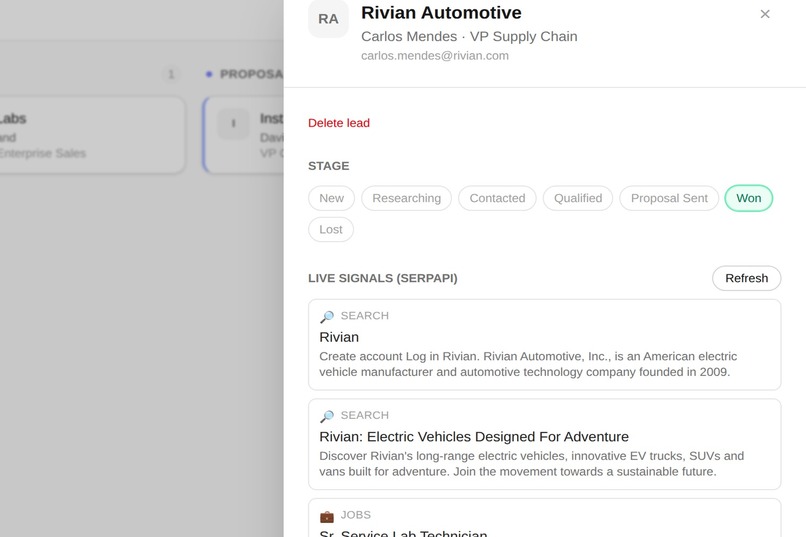Click the 'LIVE SIGNALS (SERPAPI)' heading
The width and height of the screenshot is (806, 537).
[382, 278]
